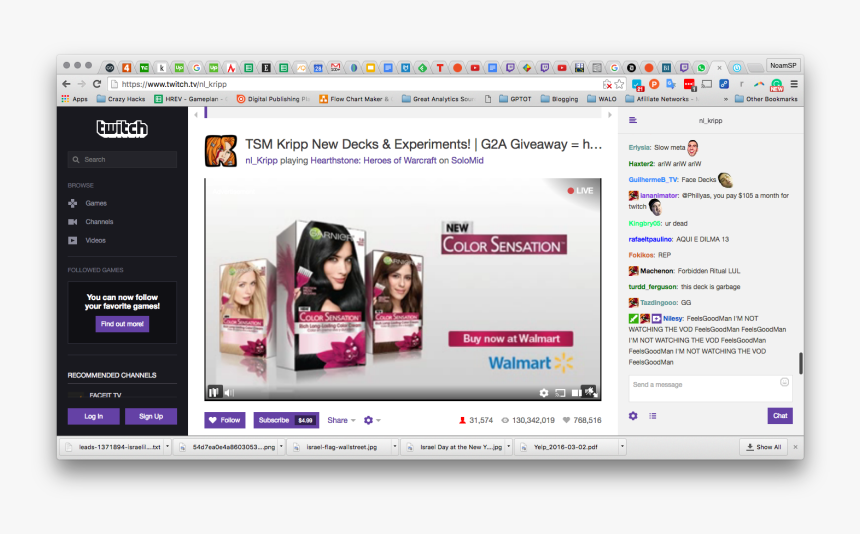860x534 pixels.
Task: Open the blue checkmark extension with badge 21
Action: [637, 84]
